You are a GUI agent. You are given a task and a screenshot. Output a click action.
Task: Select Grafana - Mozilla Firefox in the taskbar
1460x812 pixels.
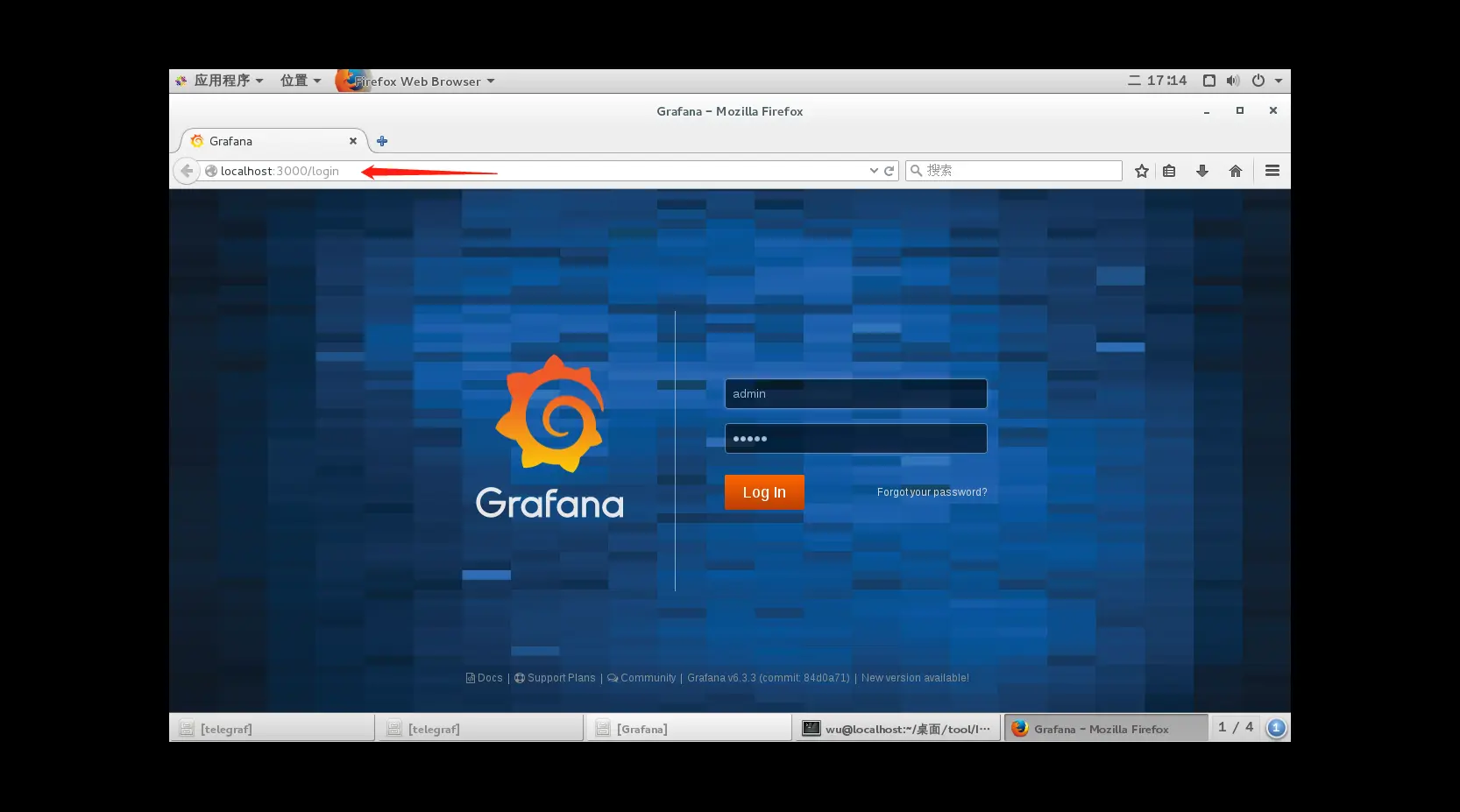(x=1106, y=728)
